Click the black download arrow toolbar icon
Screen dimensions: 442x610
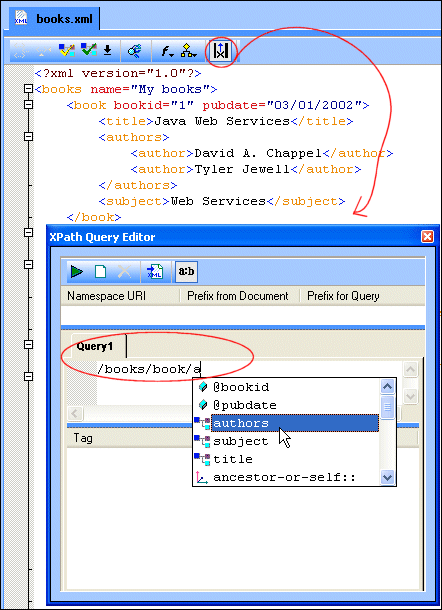tap(108, 51)
